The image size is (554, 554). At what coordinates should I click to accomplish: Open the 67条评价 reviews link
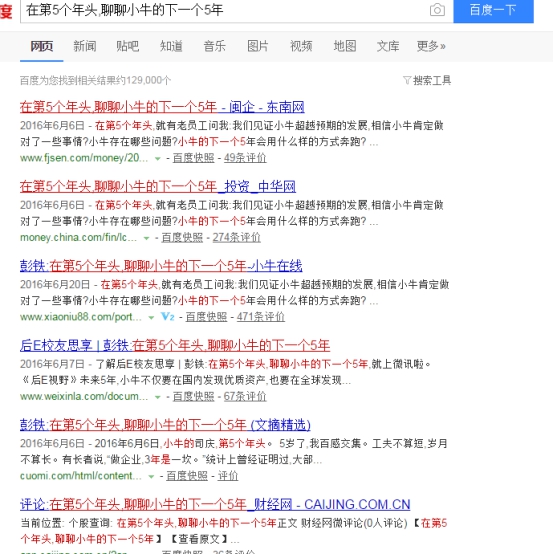coord(245,396)
